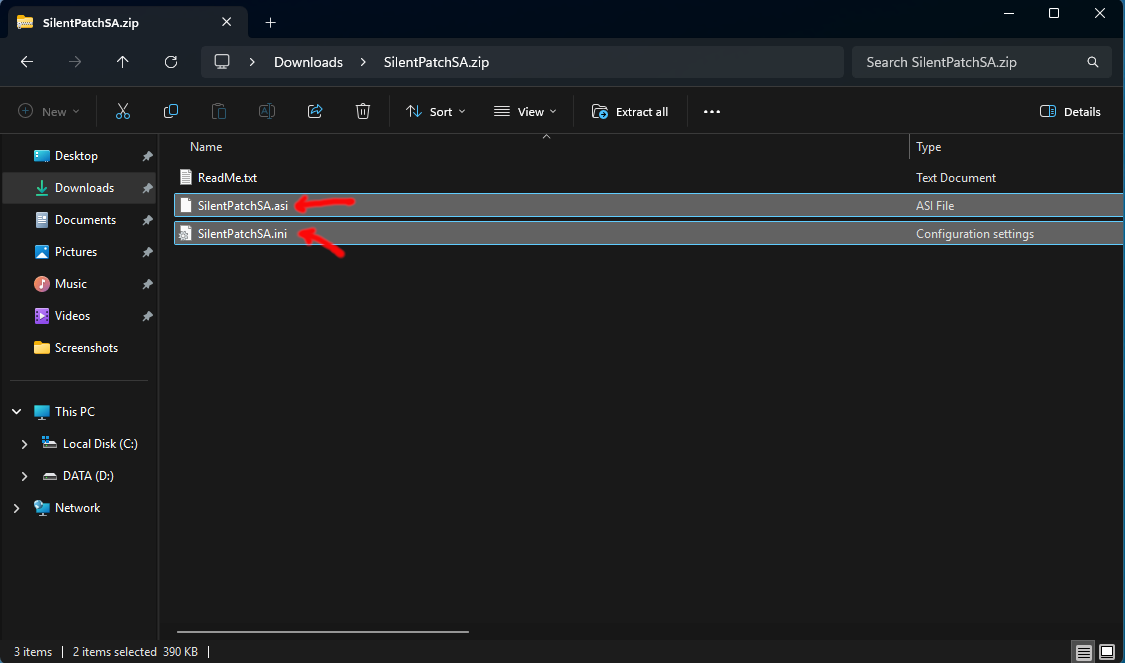Toggle the Details pane
Image resolution: width=1125 pixels, height=663 pixels.
1070,111
